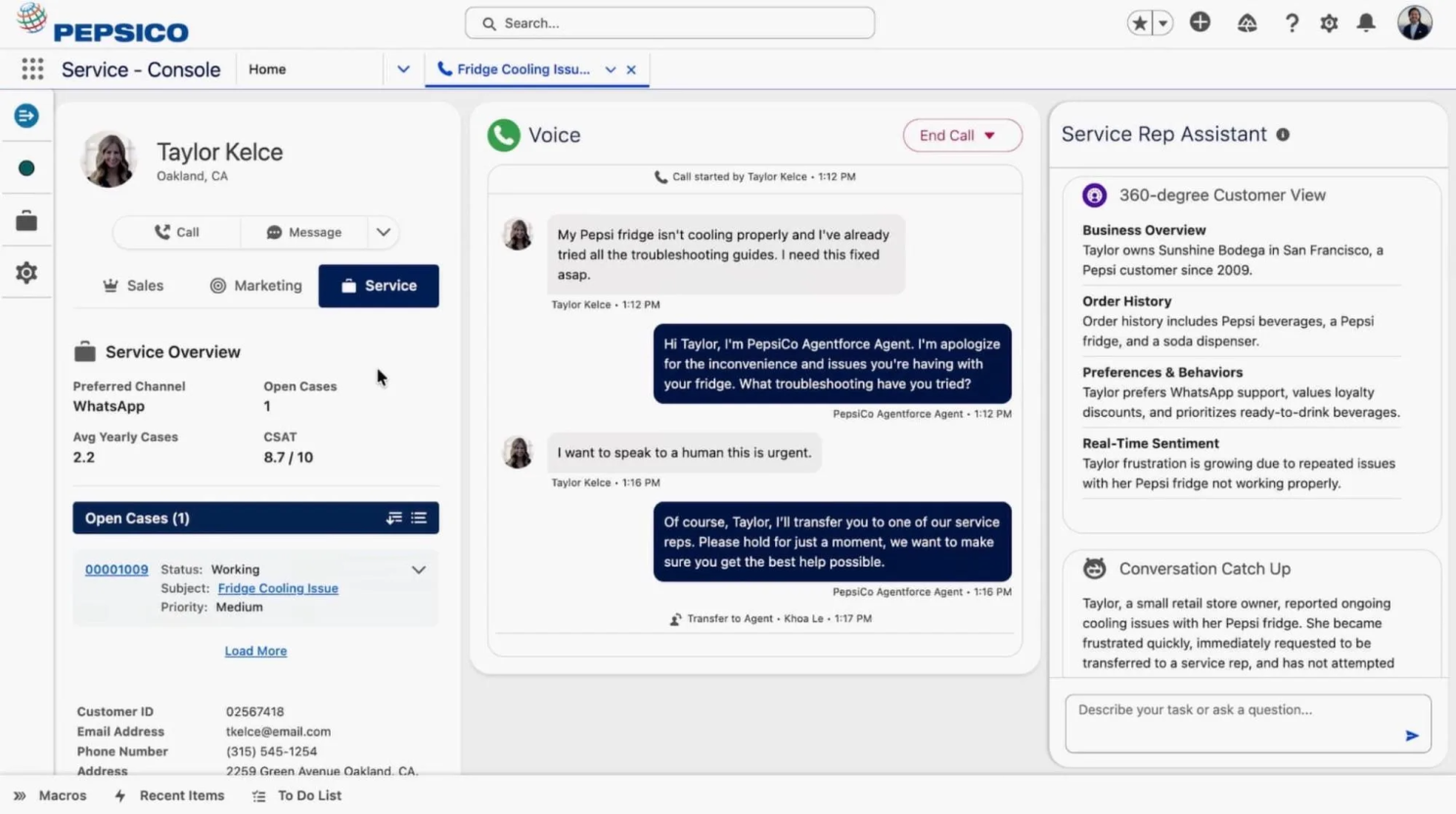The image size is (1456, 814).
Task: Open the app launcher grid icon
Action: (x=32, y=68)
